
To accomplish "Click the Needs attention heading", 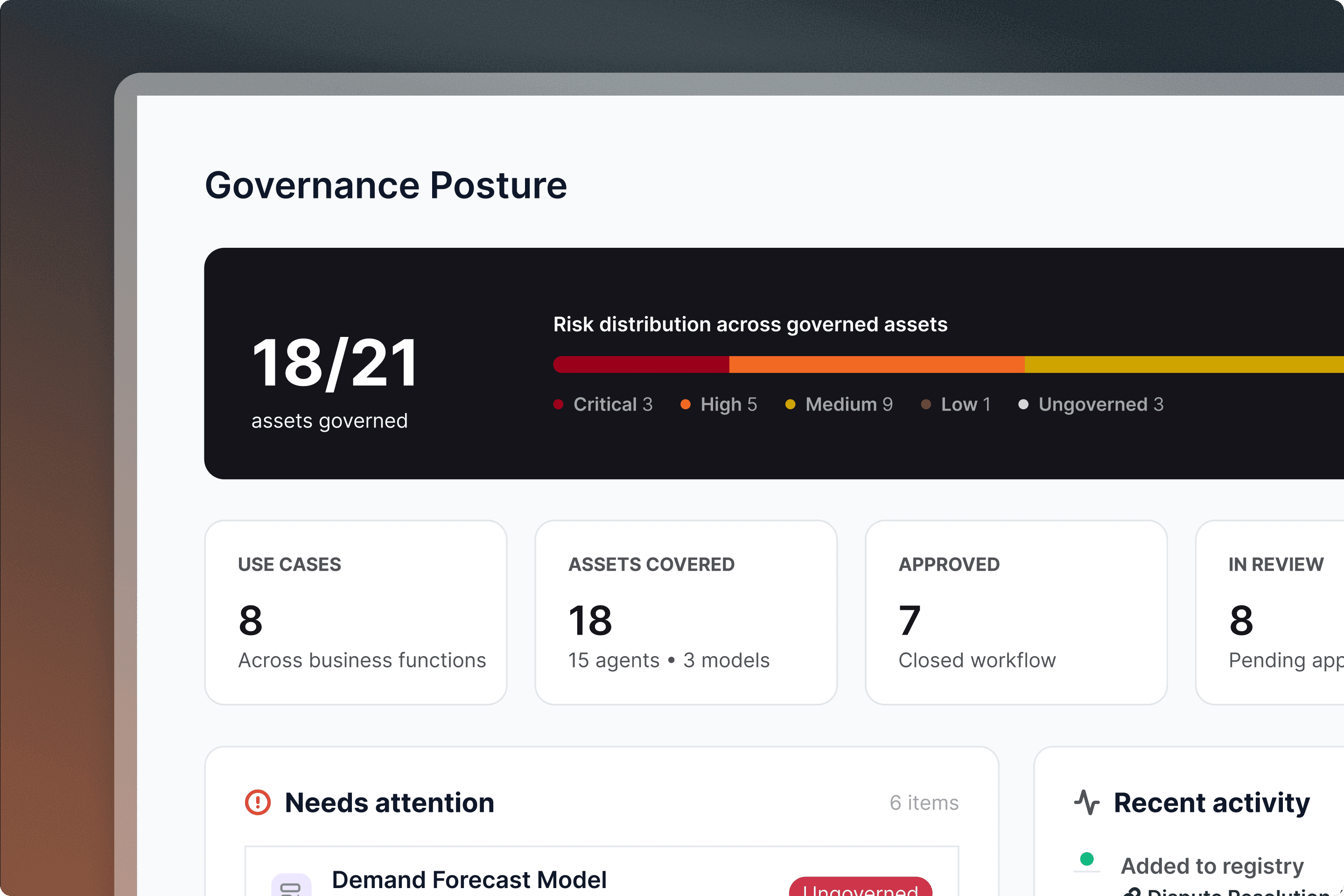I will click(x=390, y=803).
